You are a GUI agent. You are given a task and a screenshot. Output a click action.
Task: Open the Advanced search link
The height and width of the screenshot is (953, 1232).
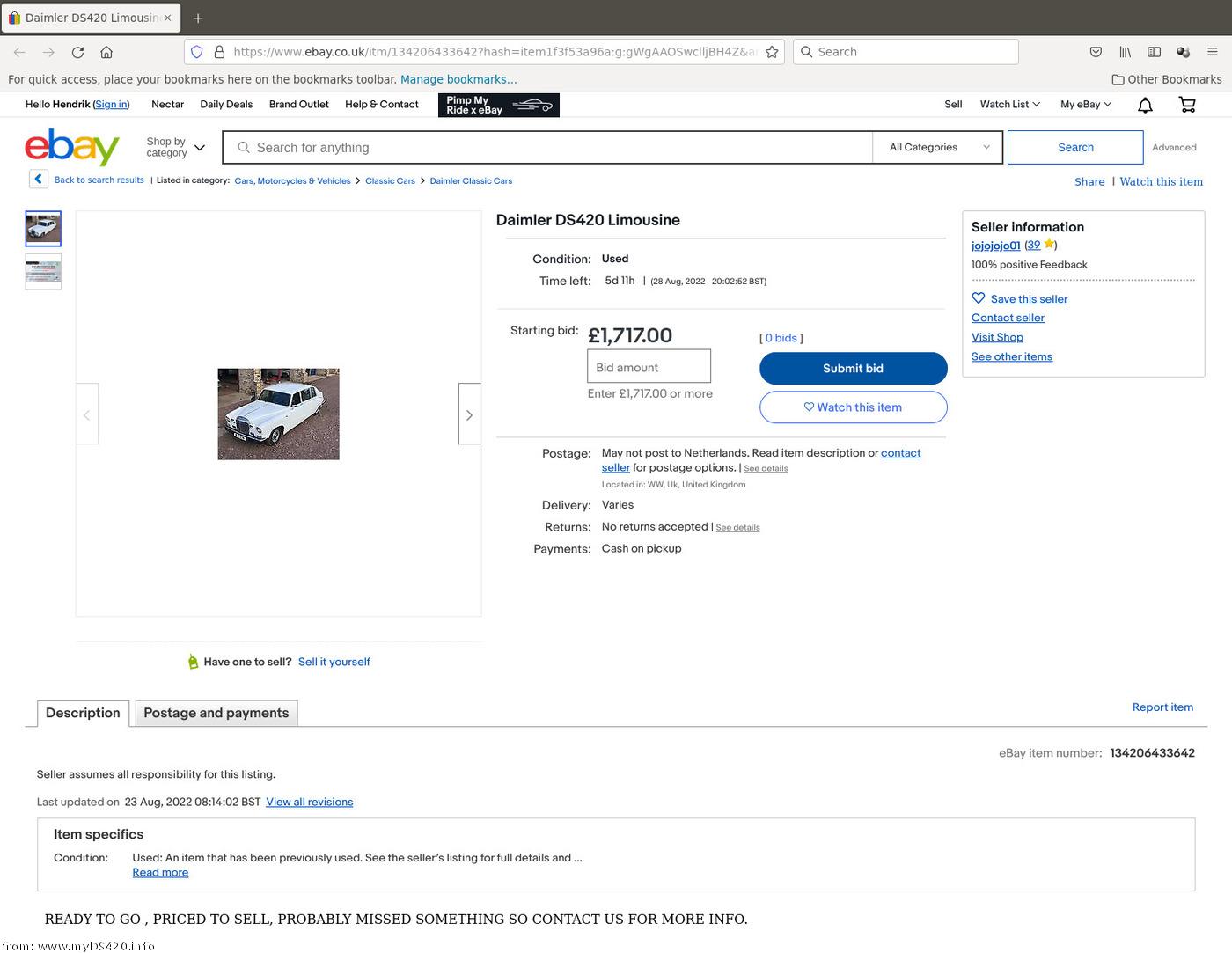click(x=1174, y=148)
